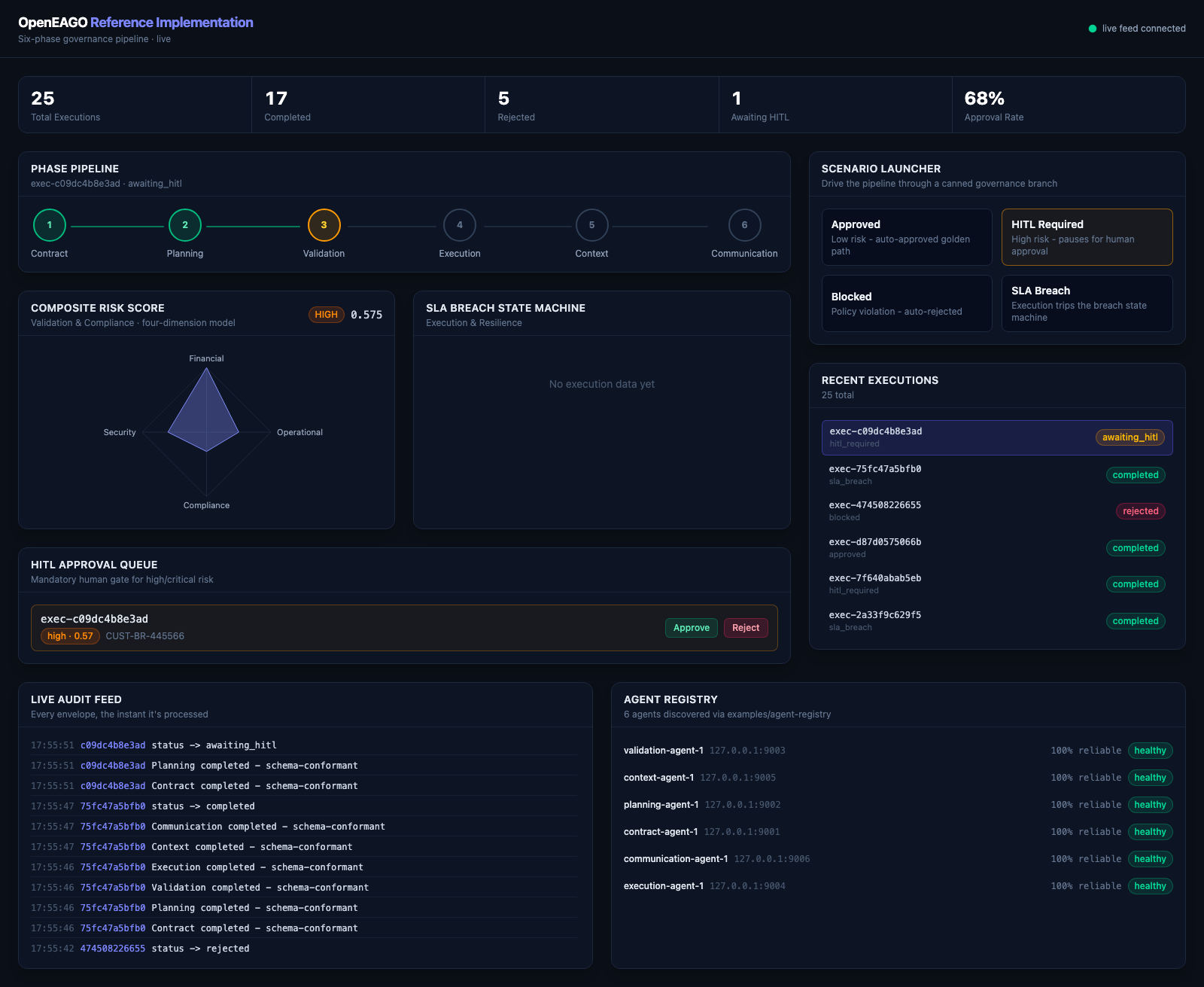Click healthy badge for planning-agent-1
The width and height of the screenshot is (1204, 987).
coord(1151,805)
